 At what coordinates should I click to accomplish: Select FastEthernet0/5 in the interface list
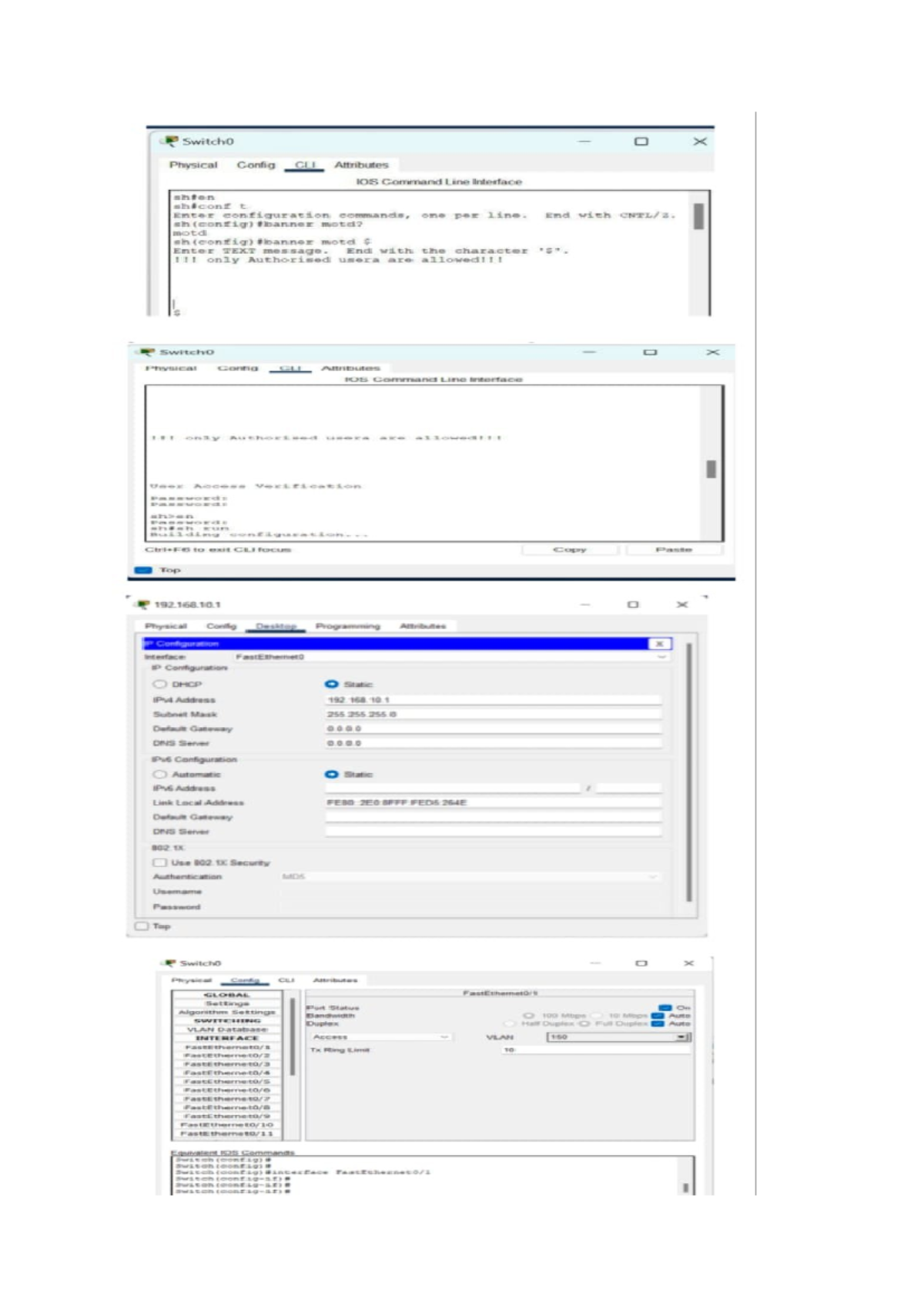(226, 1081)
